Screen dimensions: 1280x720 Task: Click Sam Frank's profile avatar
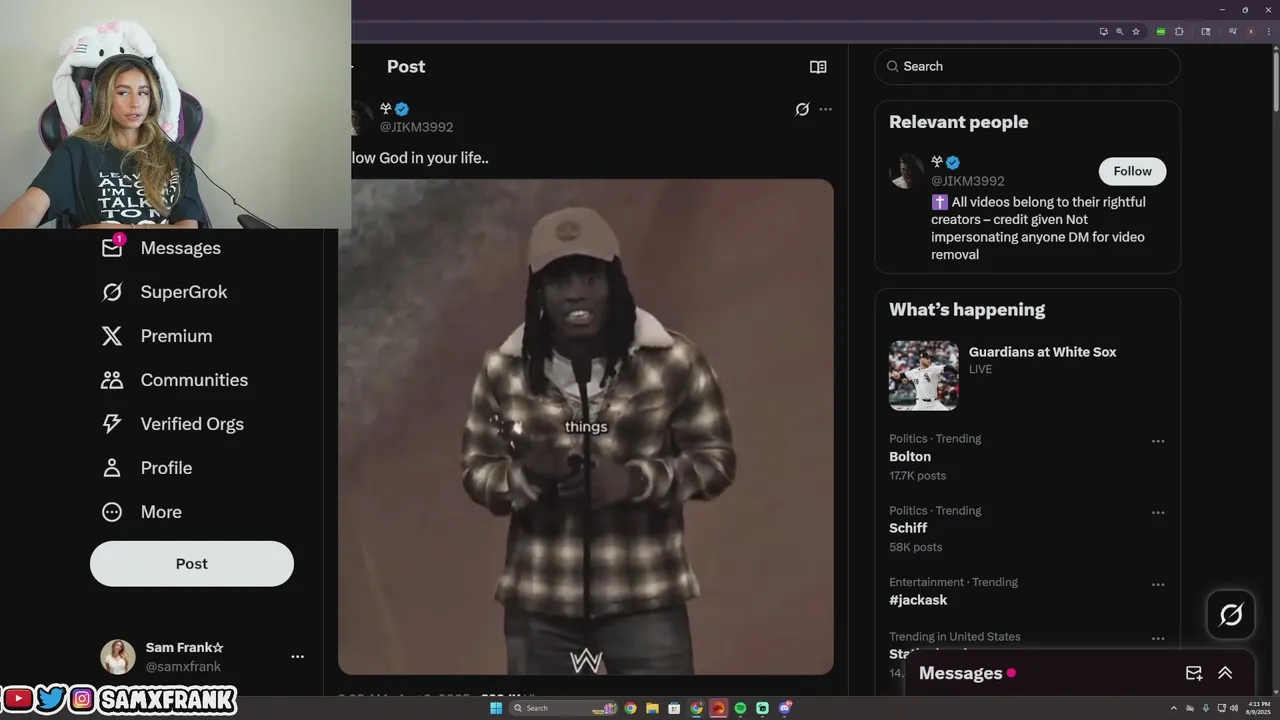click(x=118, y=657)
